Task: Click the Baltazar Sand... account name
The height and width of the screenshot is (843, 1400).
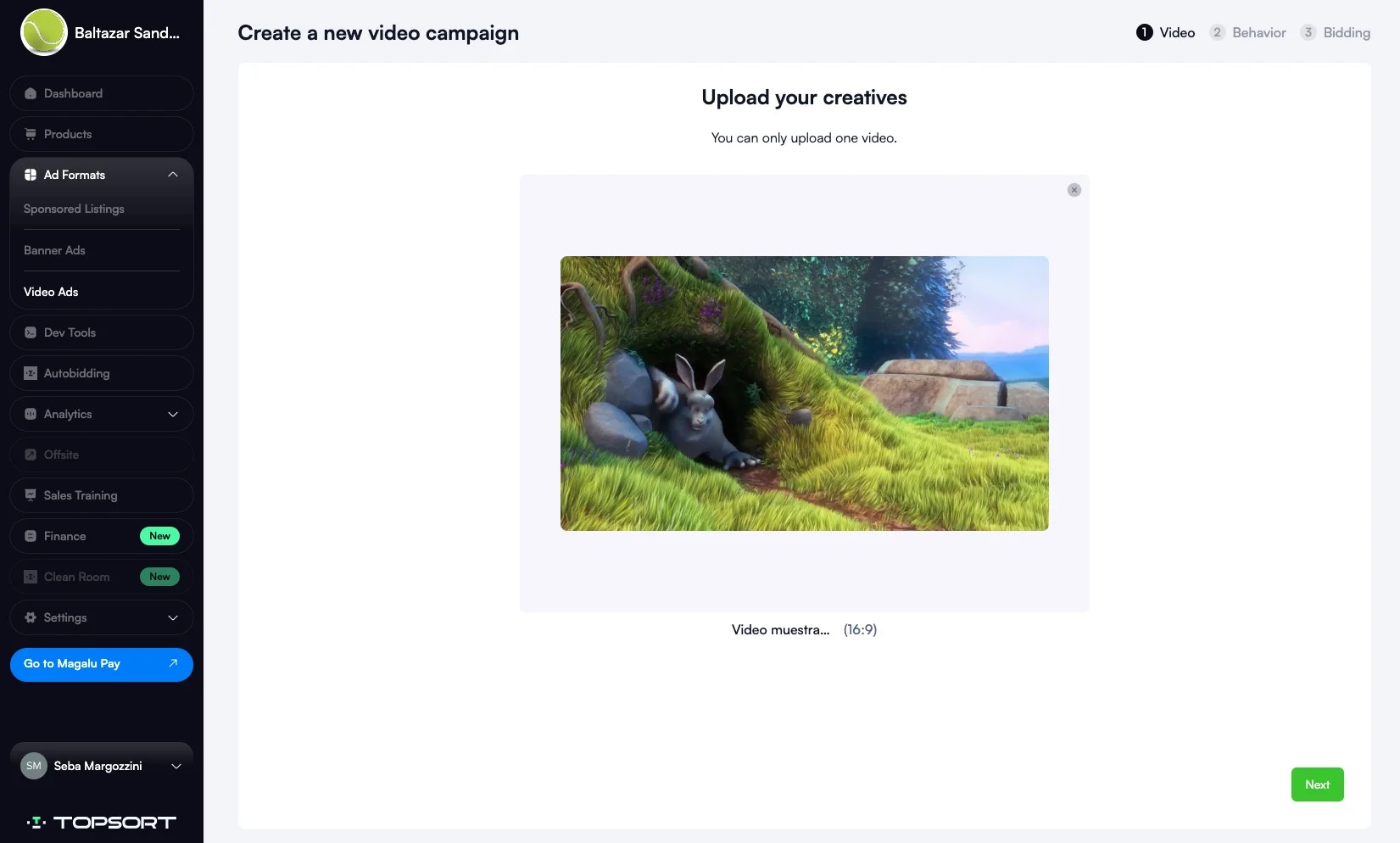Action: pos(127,33)
